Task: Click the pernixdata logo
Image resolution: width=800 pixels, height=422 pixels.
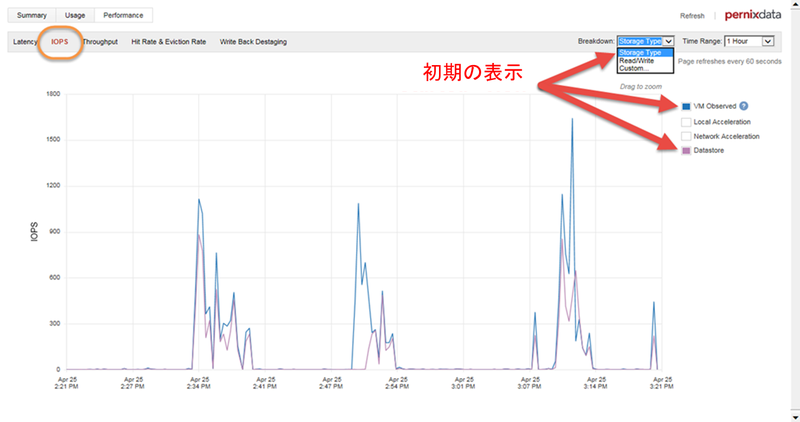Action: tap(753, 15)
